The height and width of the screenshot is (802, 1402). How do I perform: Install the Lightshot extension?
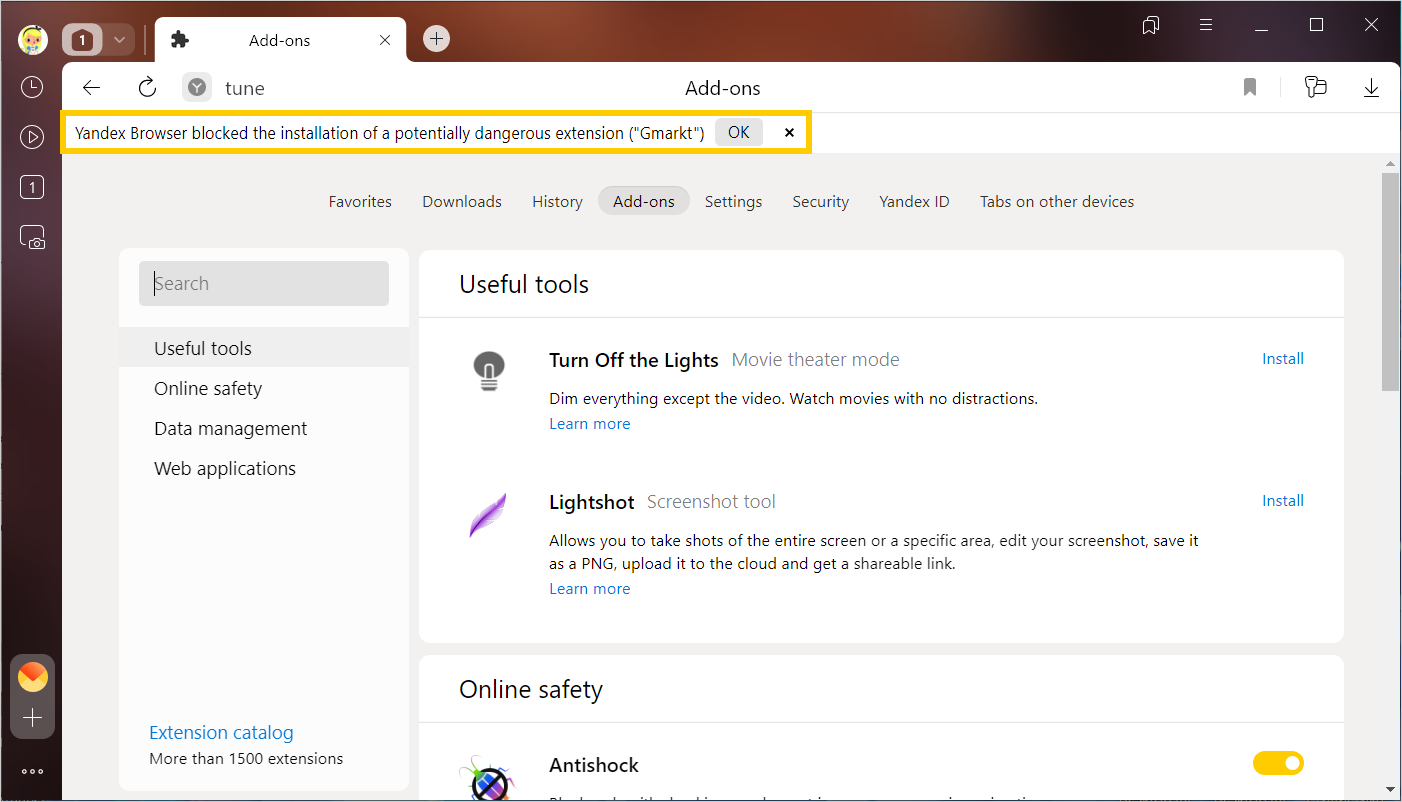pos(1282,501)
